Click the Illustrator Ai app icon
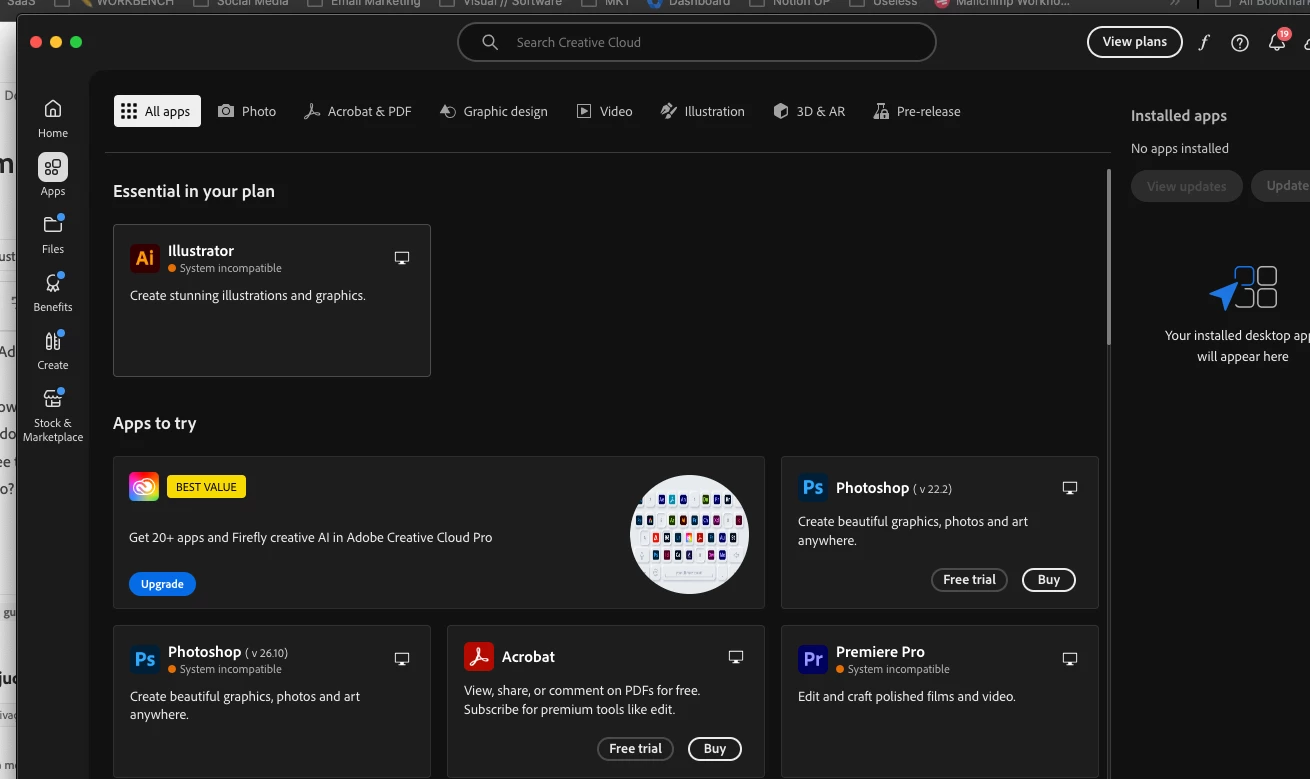Viewport: 1310px width, 779px height. pyautogui.click(x=145, y=258)
